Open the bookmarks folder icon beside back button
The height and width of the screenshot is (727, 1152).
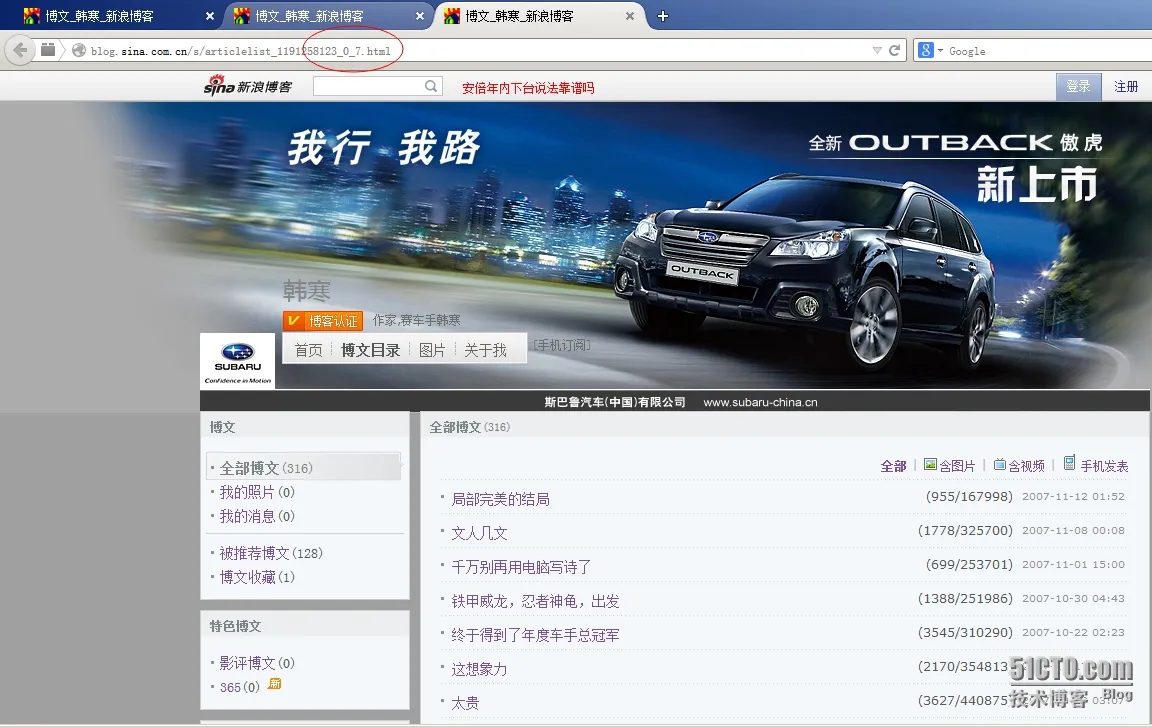click(x=48, y=50)
